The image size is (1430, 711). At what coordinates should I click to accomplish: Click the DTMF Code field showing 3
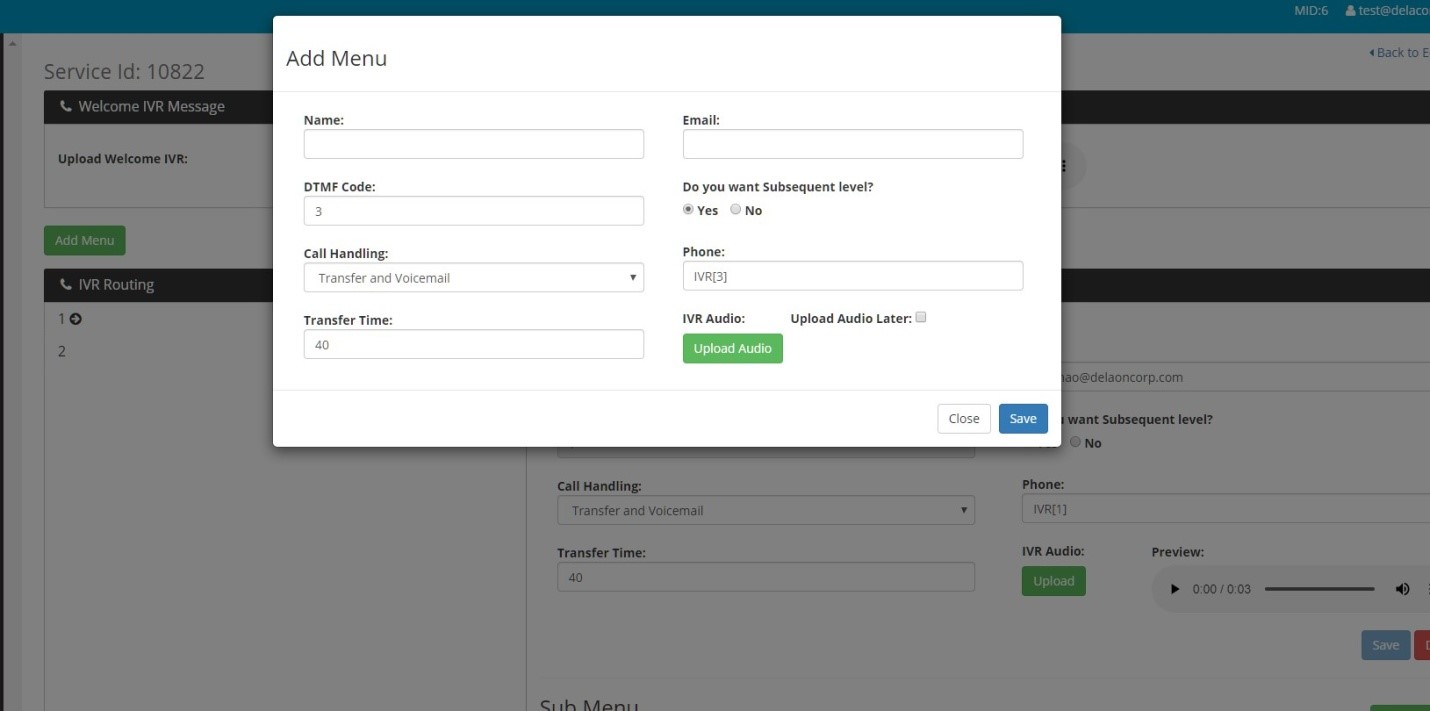pyautogui.click(x=473, y=211)
